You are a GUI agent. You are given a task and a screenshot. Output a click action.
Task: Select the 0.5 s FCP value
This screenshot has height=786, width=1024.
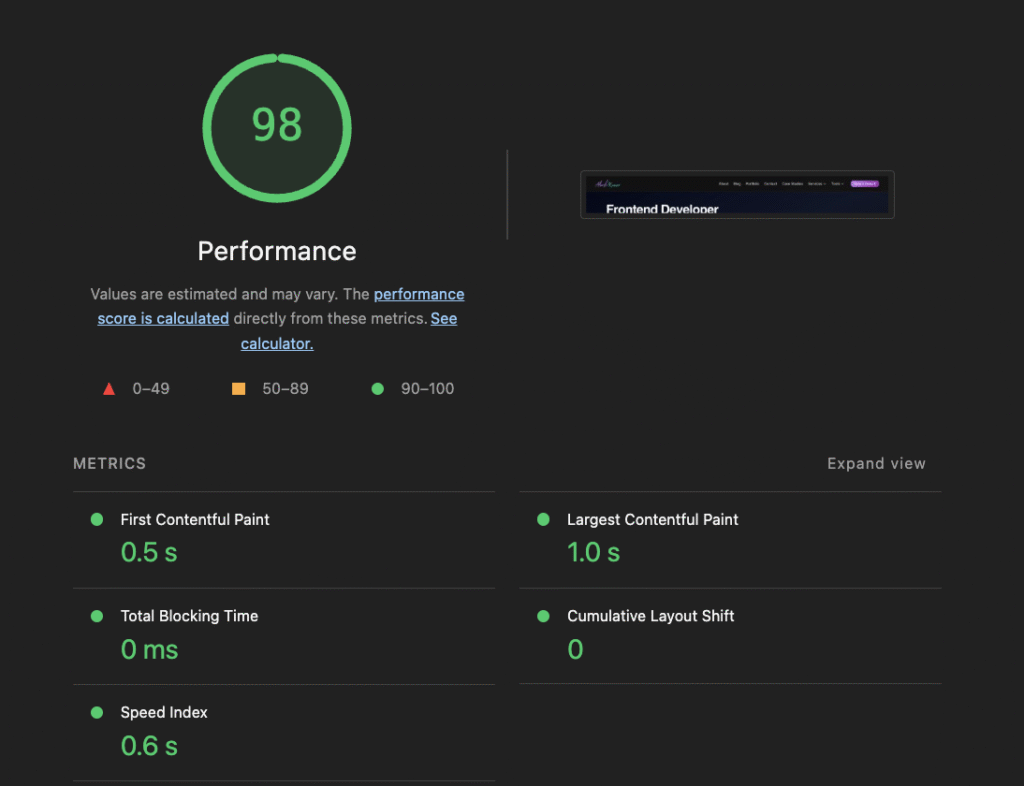148,551
